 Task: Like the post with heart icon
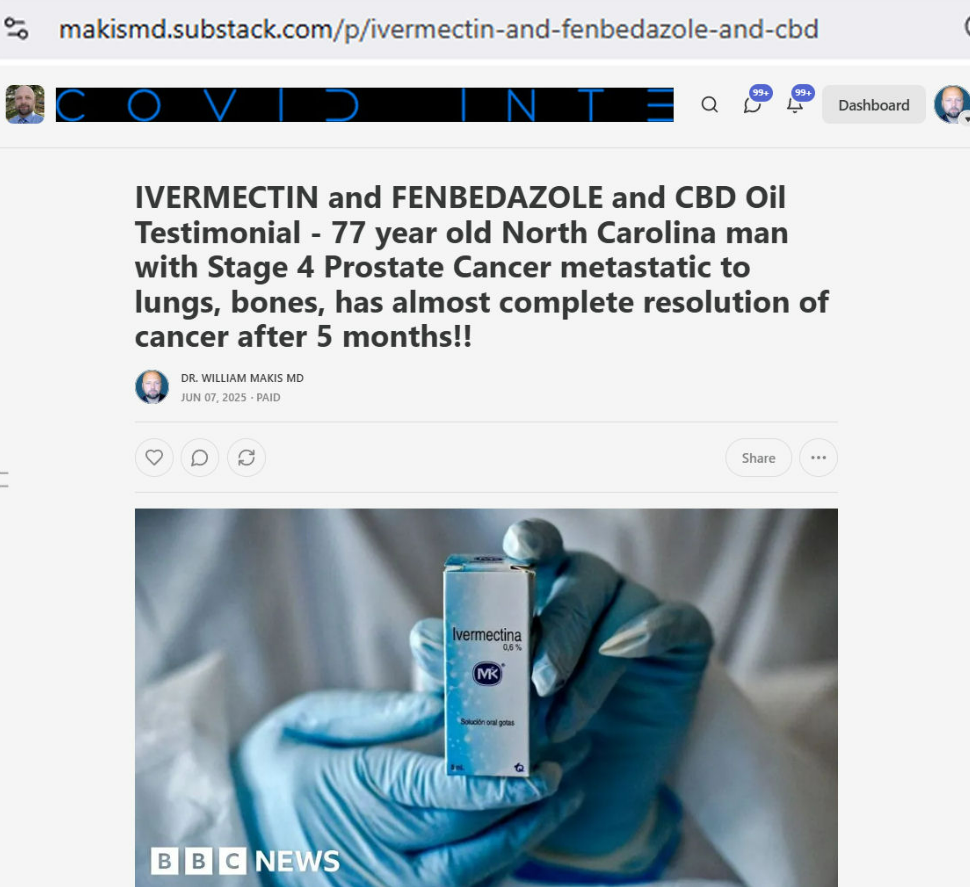tap(154, 458)
